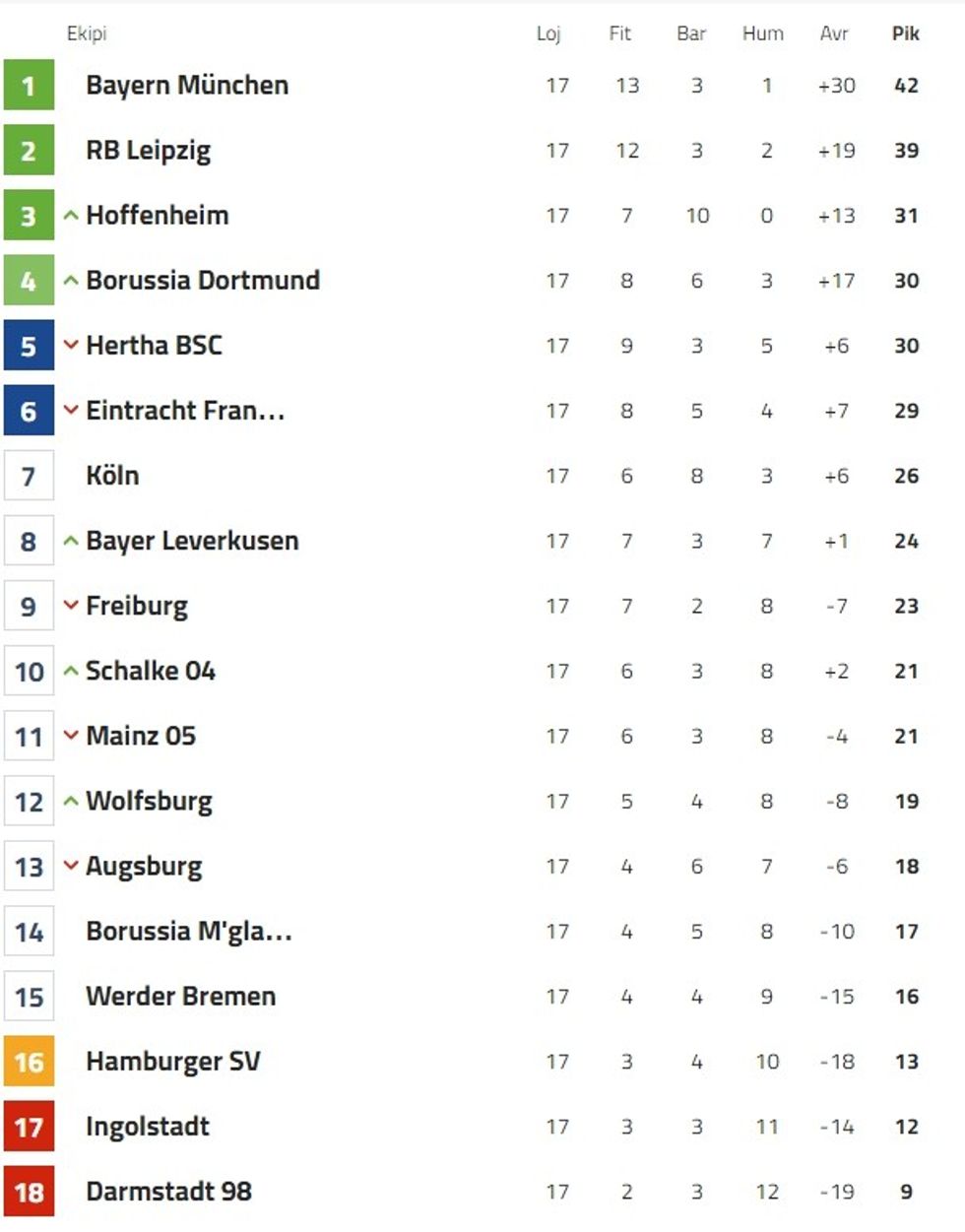
Task: Sort by the Avr column header
Action: pos(834,33)
